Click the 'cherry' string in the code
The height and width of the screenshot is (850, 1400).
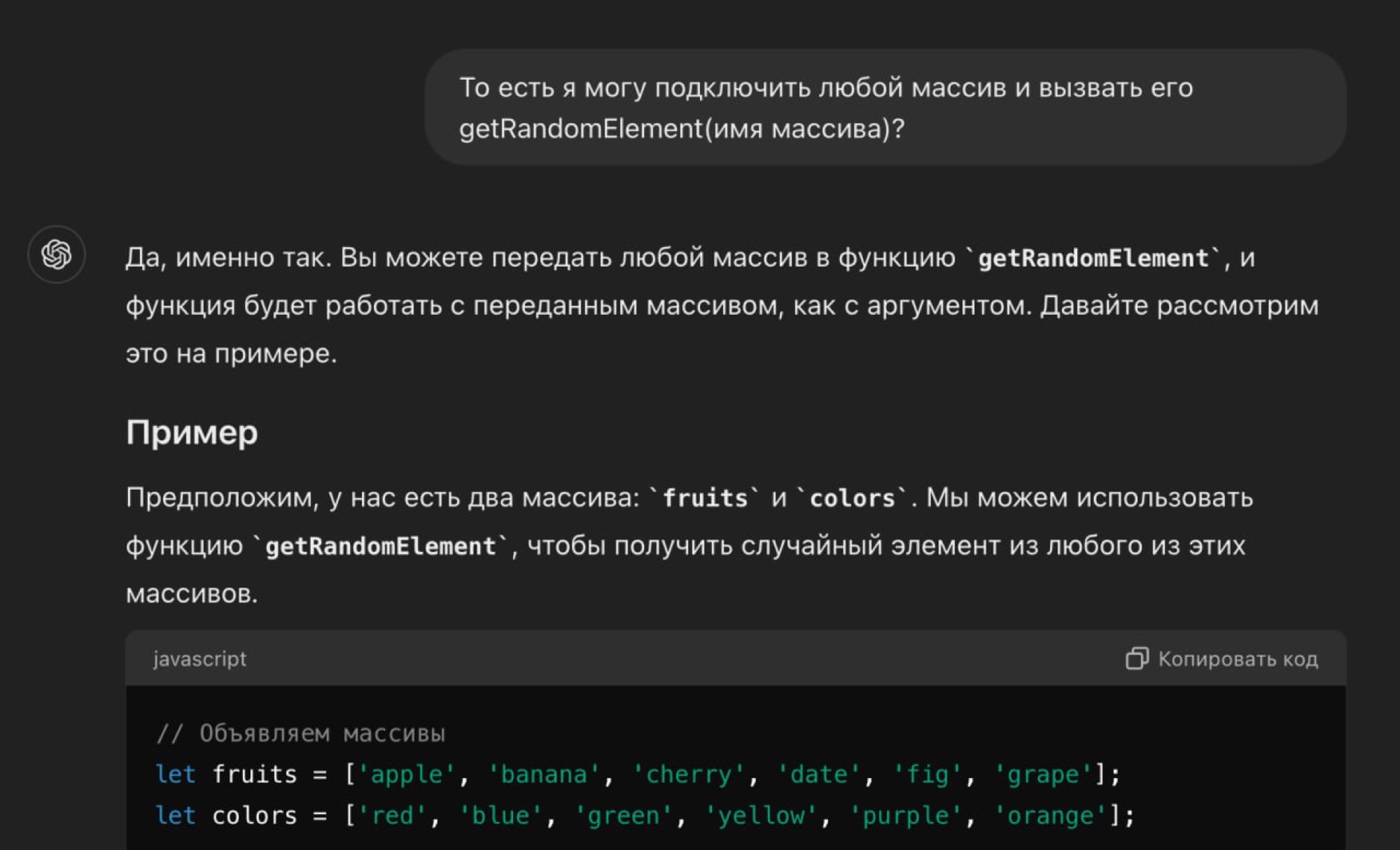[x=689, y=774]
